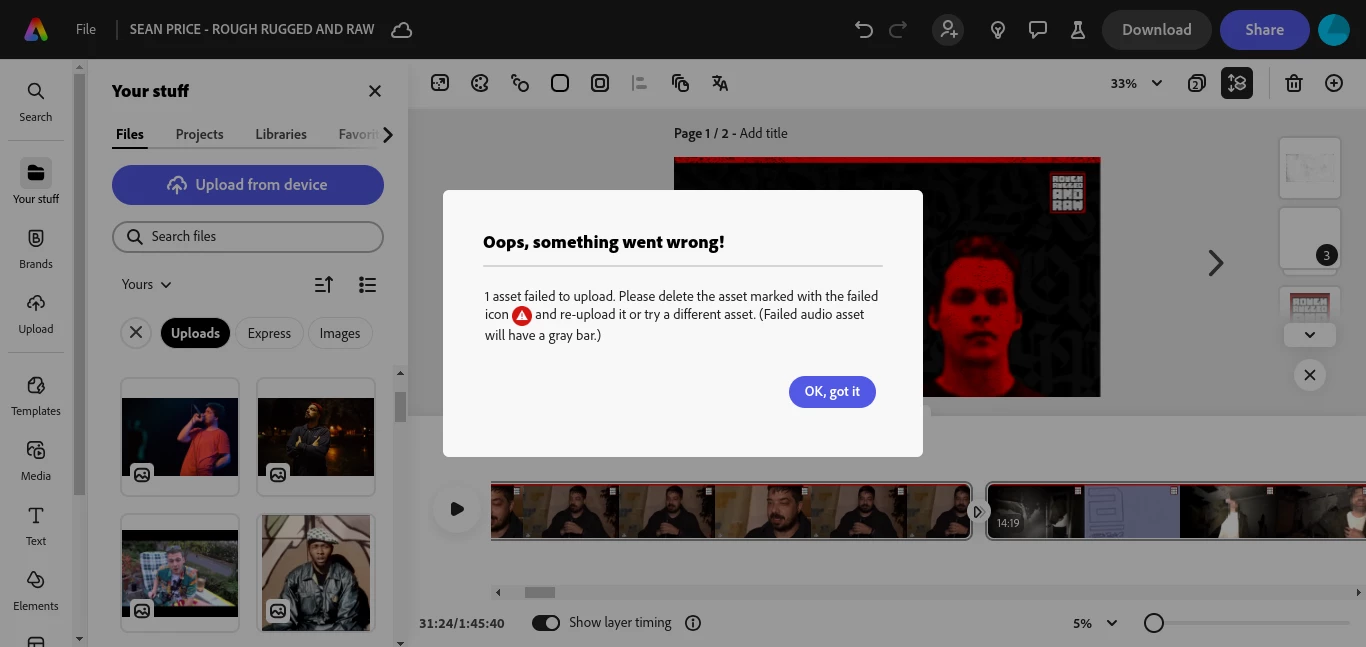The image size is (1366, 647).
Task: Switch to list view icon
Action: pyautogui.click(x=367, y=285)
